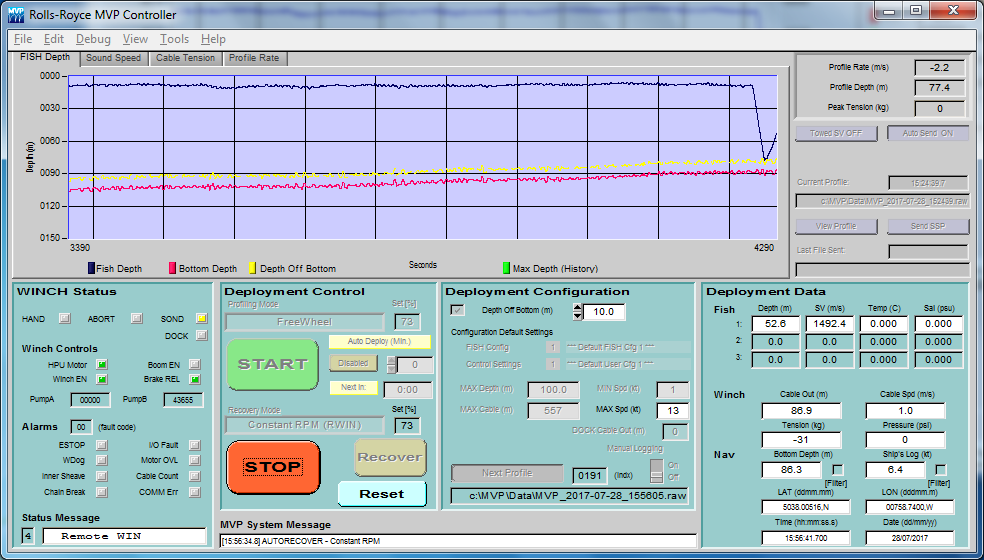
Task: Flip the Manual Logging On/Off switch
Action: pos(657,470)
